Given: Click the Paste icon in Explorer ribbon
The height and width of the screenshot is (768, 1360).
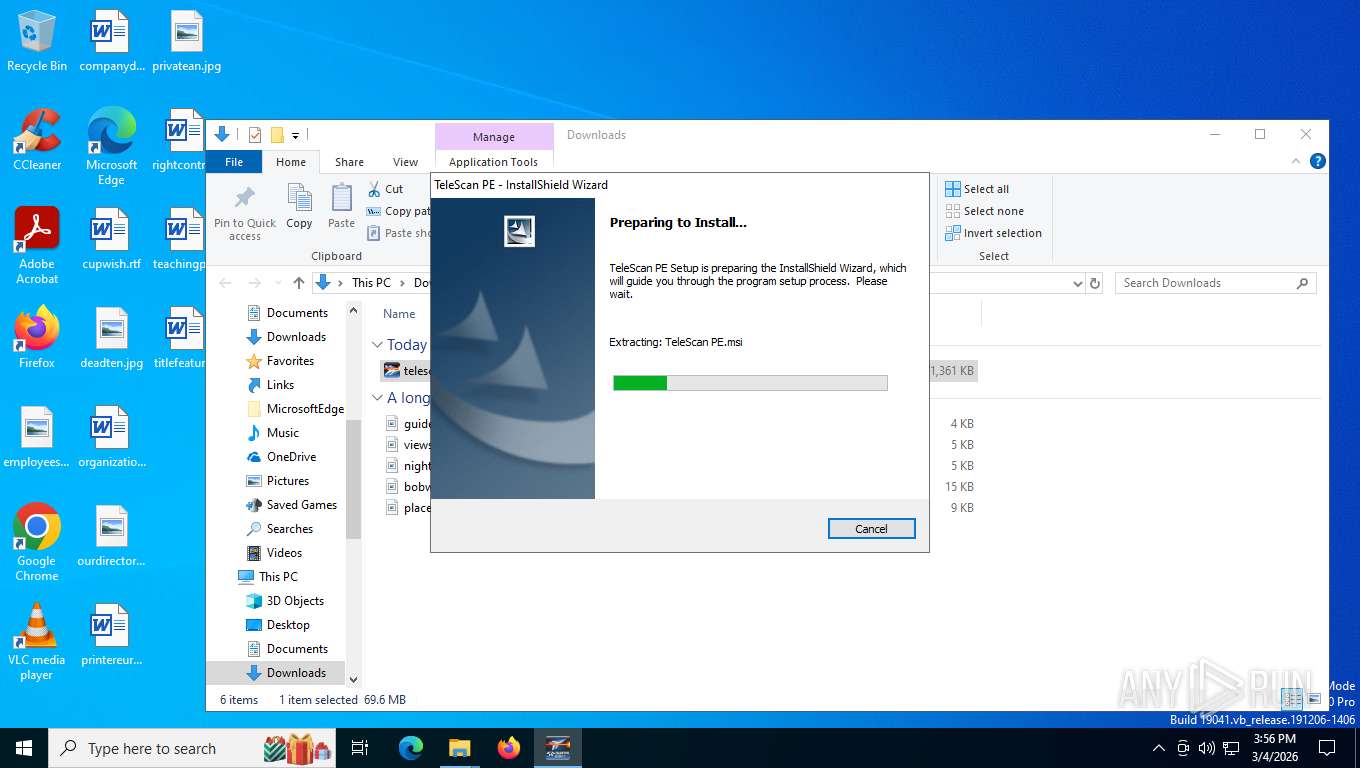Looking at the screenshot, I should 341,207.
